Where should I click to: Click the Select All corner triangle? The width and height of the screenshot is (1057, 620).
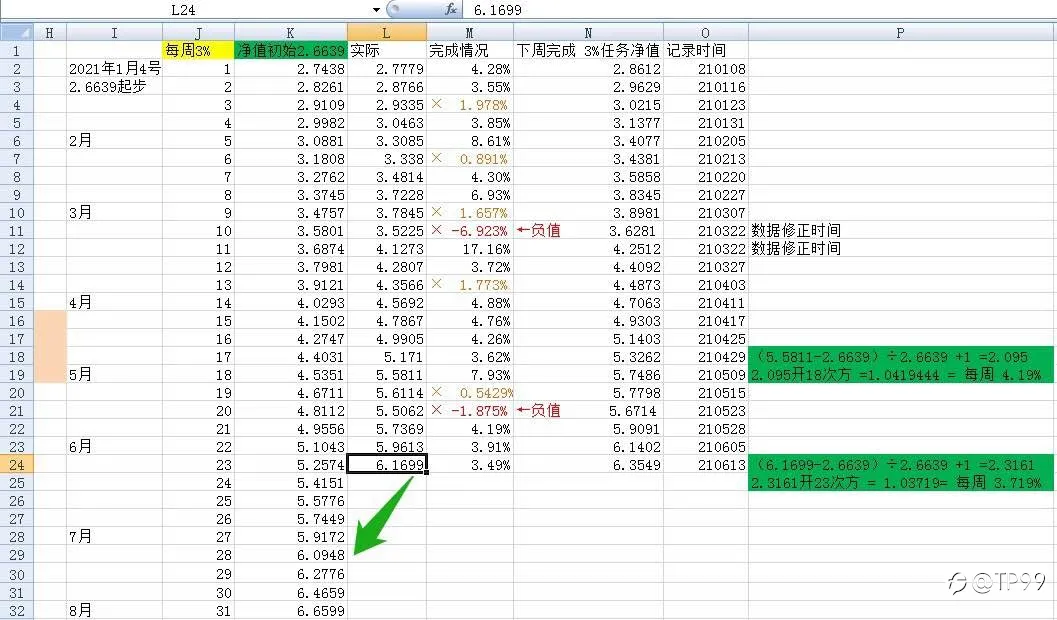tap(17, 32)
